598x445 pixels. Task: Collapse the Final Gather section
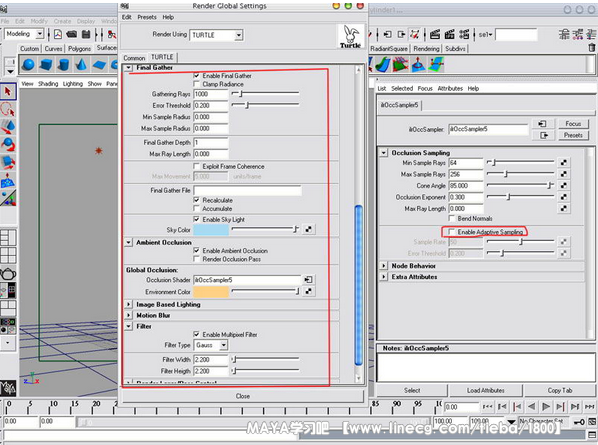(x=129, y=67)
